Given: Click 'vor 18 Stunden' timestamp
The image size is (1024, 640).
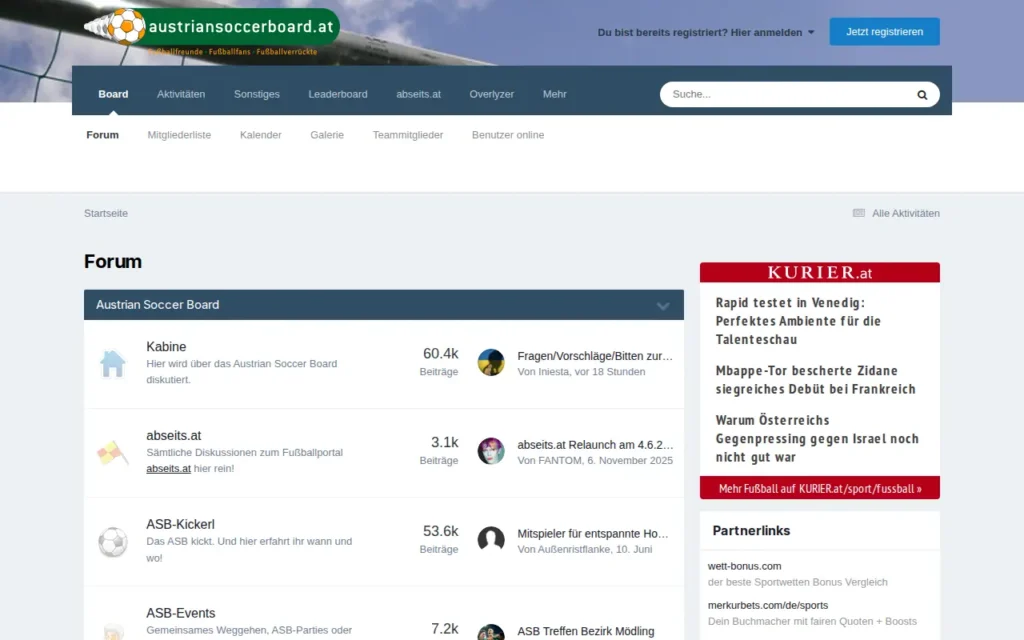Looking at the screenshot, I should coord(609,372).
